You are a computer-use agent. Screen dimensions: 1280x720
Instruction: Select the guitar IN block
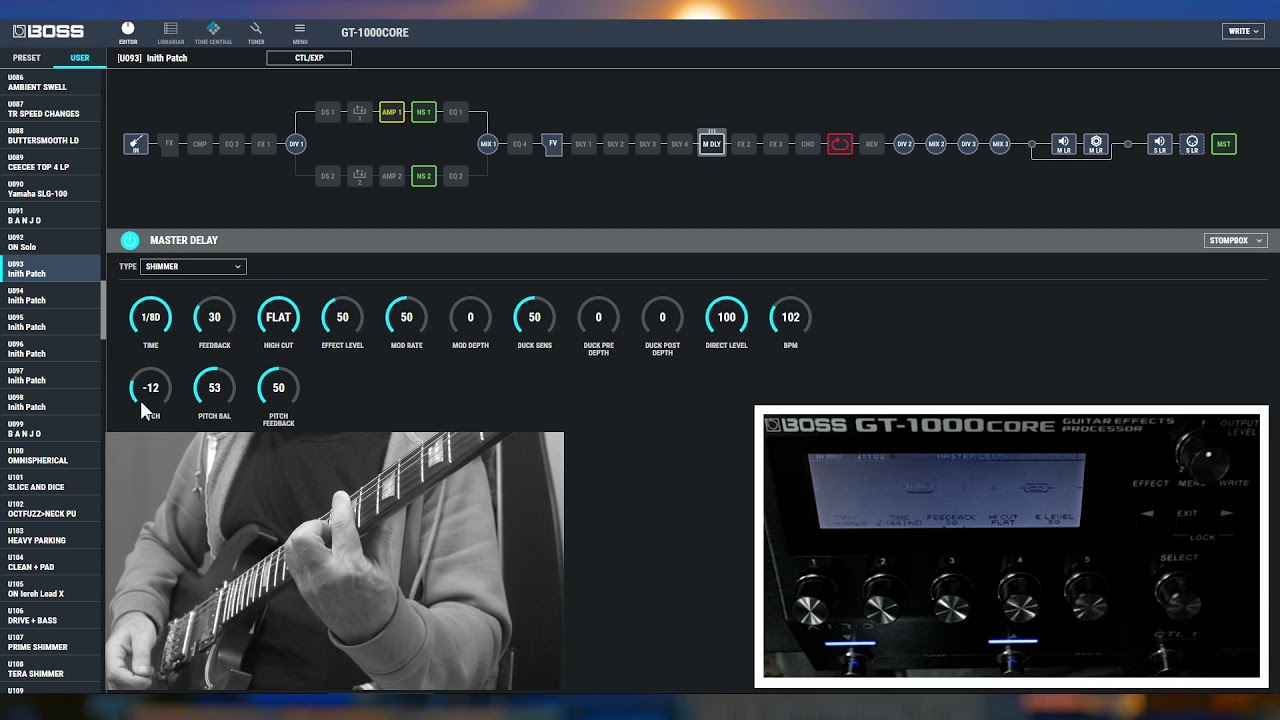(136, 144)
